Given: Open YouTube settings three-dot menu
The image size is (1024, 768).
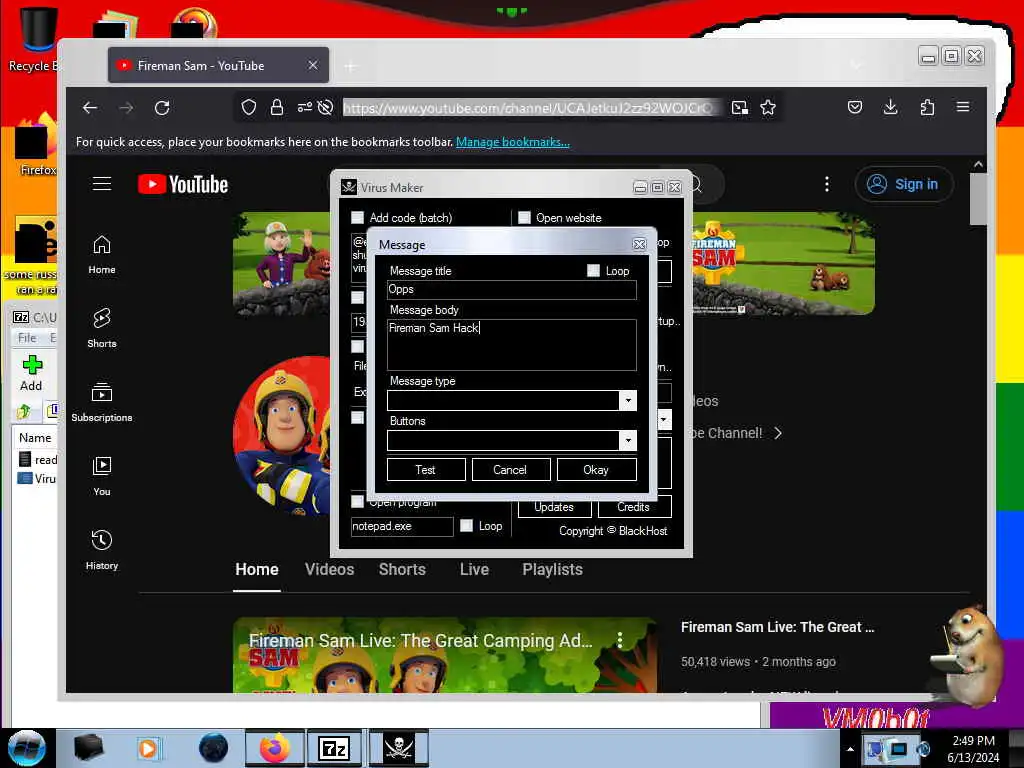Looking at the screenshot, I should (827, 184).
